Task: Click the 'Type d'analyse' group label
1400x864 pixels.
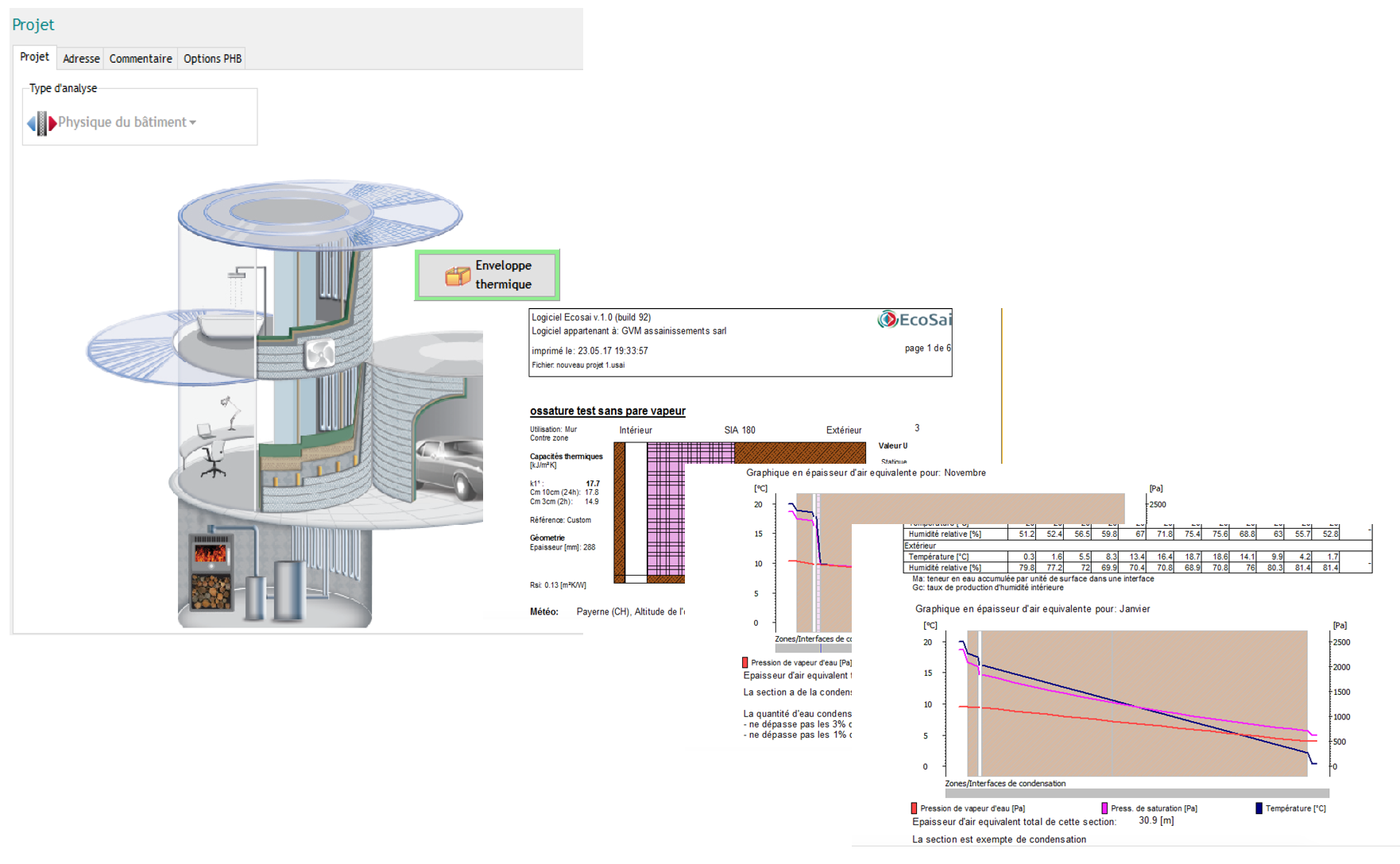Action: pos(64,88)
